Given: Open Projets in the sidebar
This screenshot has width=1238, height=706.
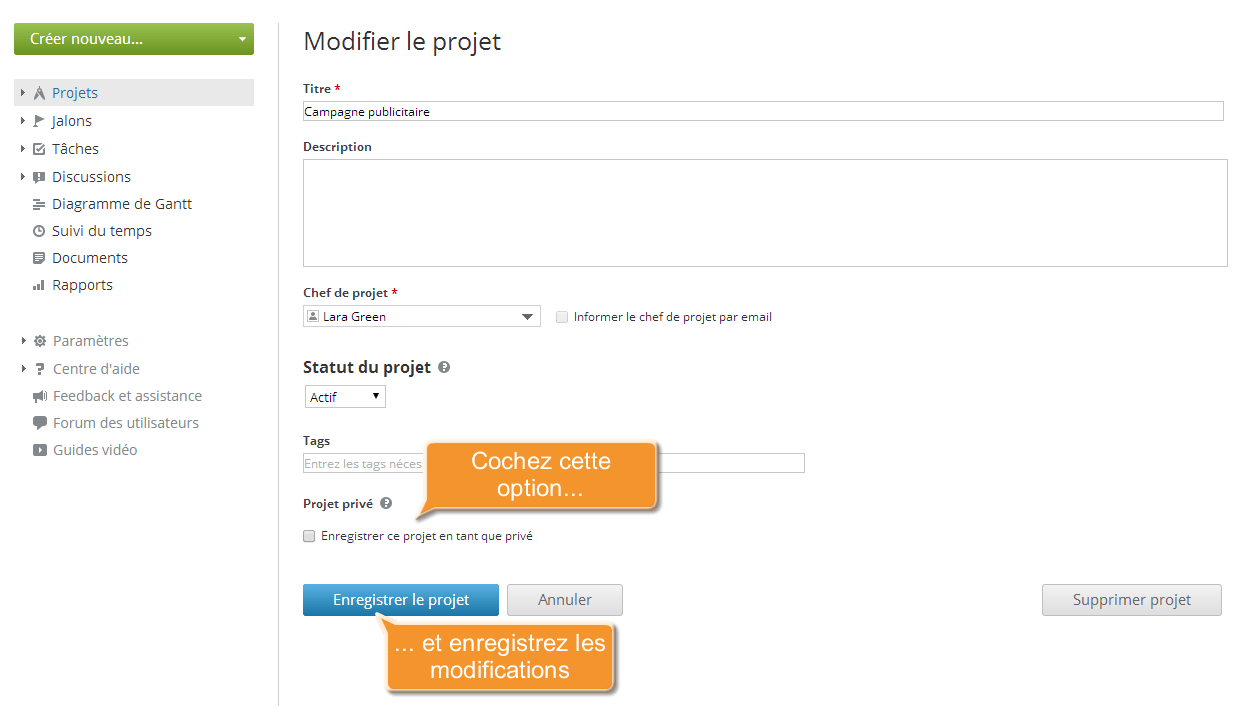Looking at the screenshot, I should (75, 93).
